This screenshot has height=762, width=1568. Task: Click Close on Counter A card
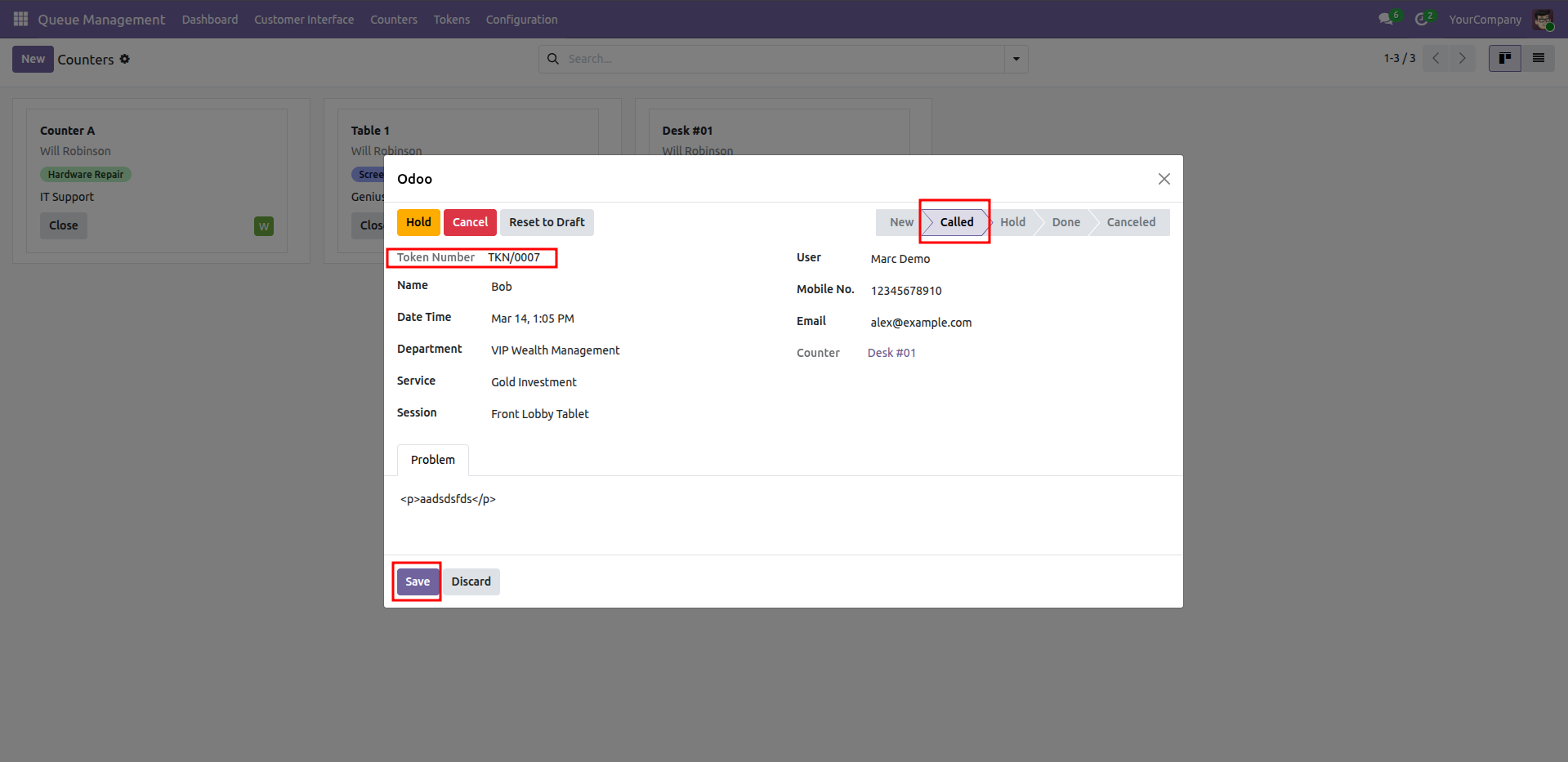(x=64, y=225)
